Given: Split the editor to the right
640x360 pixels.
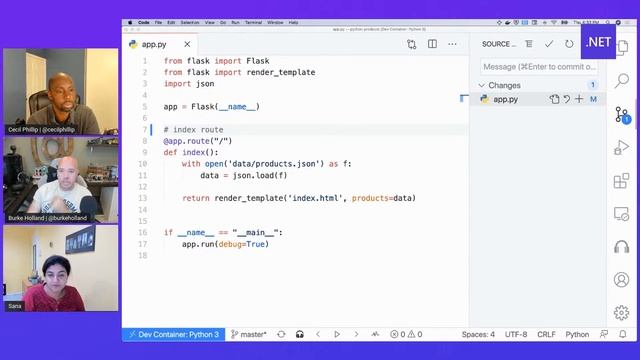Looking at the screenshot, I should point(432,44).
